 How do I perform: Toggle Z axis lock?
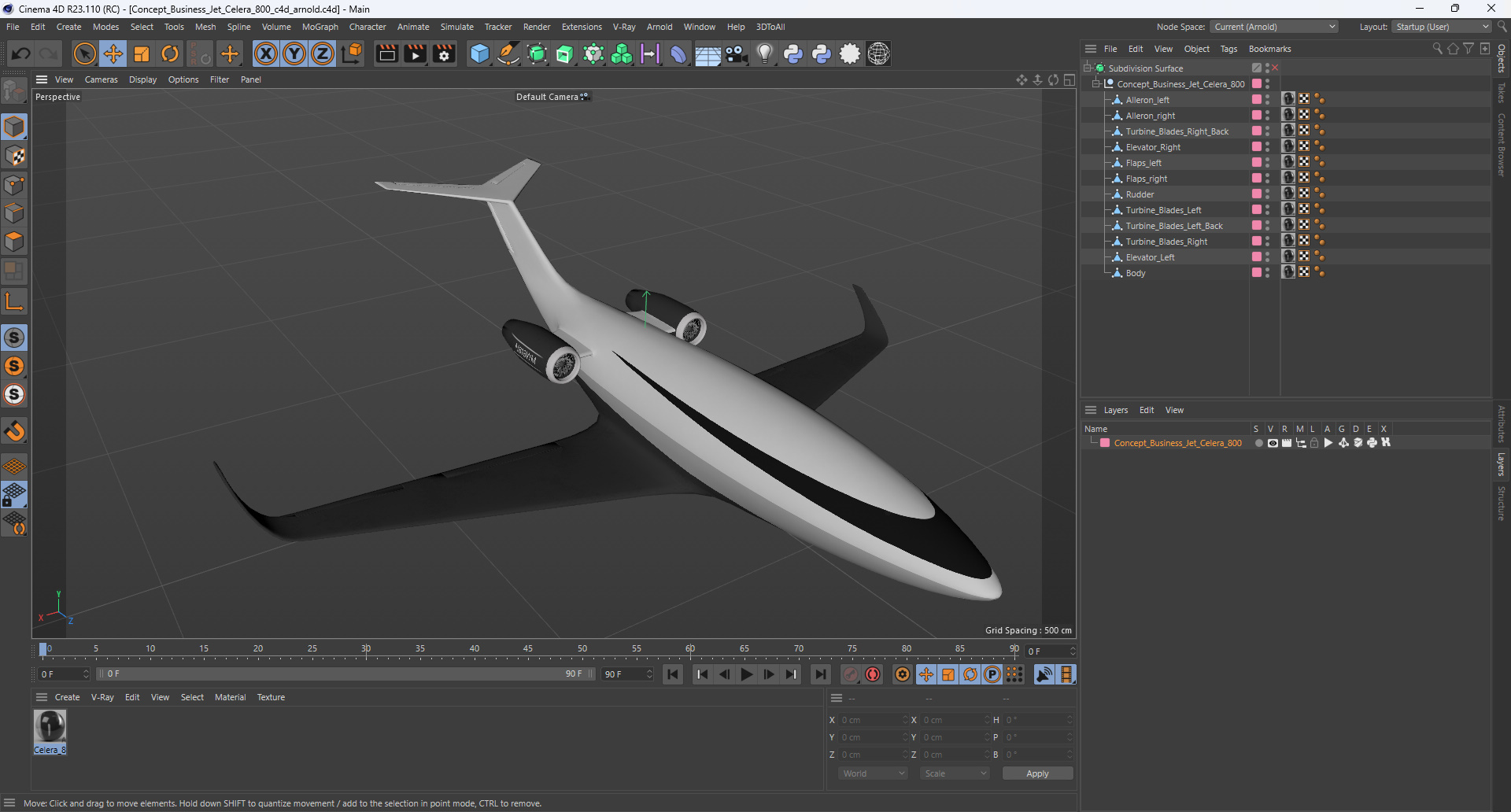(323, 54)
